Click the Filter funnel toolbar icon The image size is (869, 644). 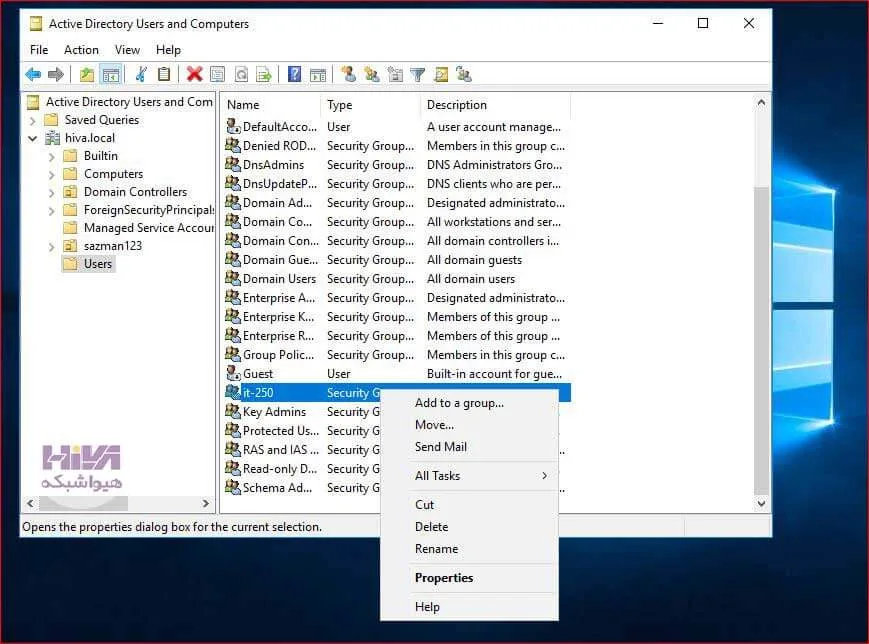point(418,74)
